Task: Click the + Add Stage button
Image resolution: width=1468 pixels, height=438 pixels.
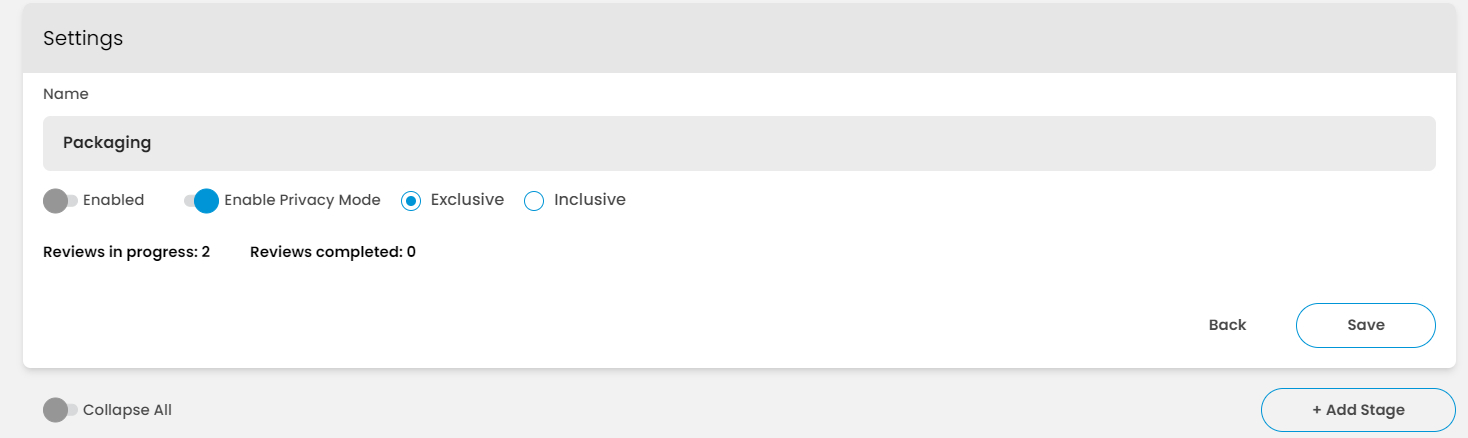Action: (x=1358, y=410)
